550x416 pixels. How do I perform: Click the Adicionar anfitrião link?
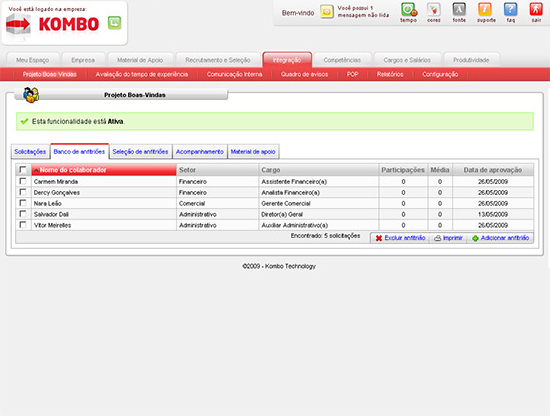point(505,238)
